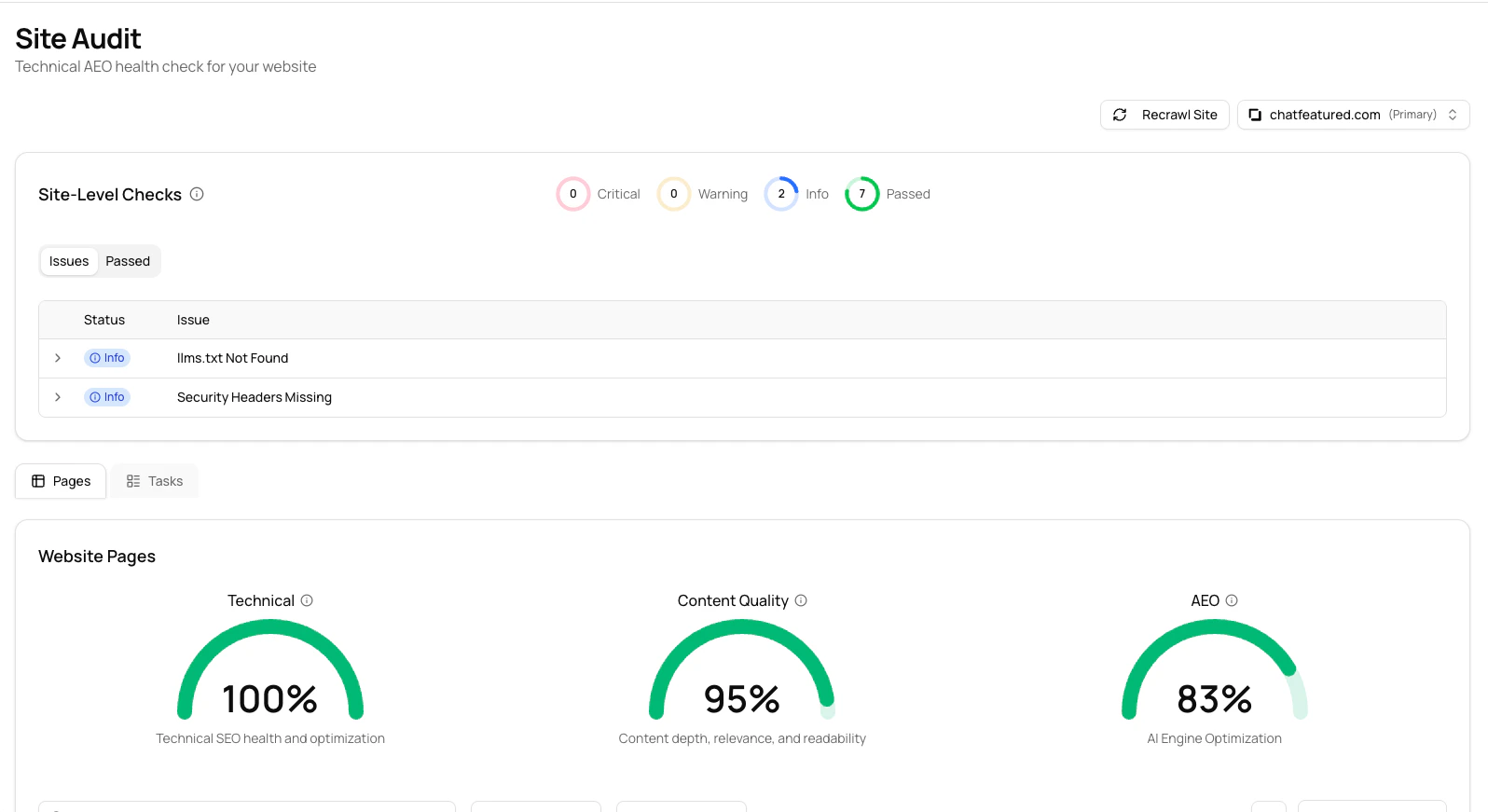The width and height of the screenshot is (1488, 812).
Task: Click the chatfeatured.com site logo icon
Action: tap(1255, 115)
